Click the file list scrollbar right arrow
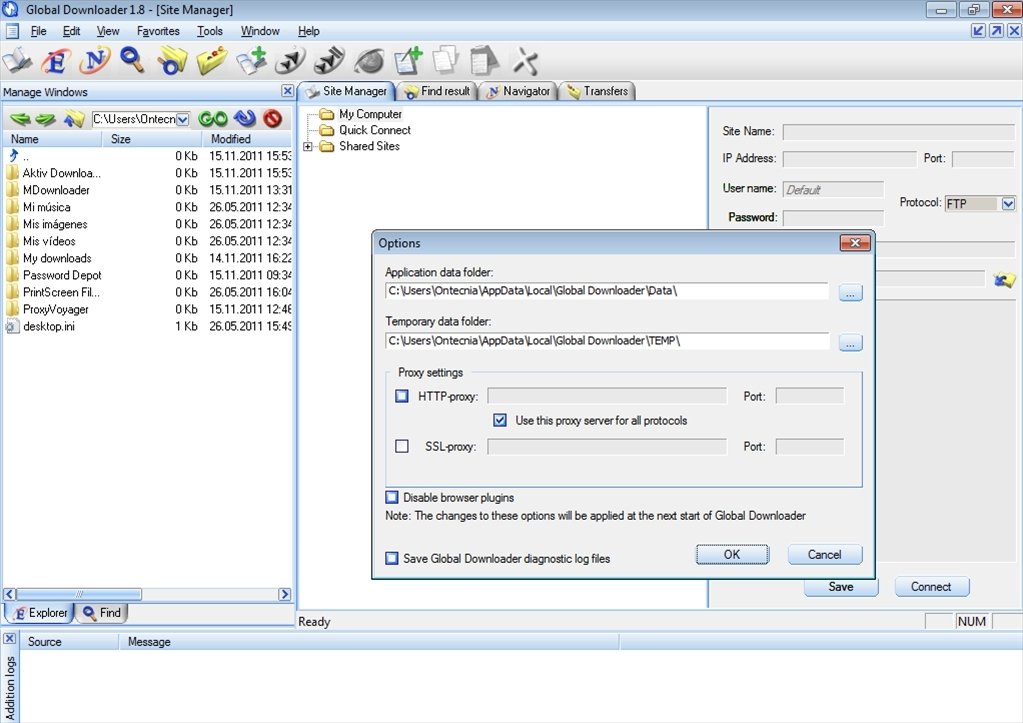The height and width of the screenshot is (723, 1023). click(x=284, y=594)
